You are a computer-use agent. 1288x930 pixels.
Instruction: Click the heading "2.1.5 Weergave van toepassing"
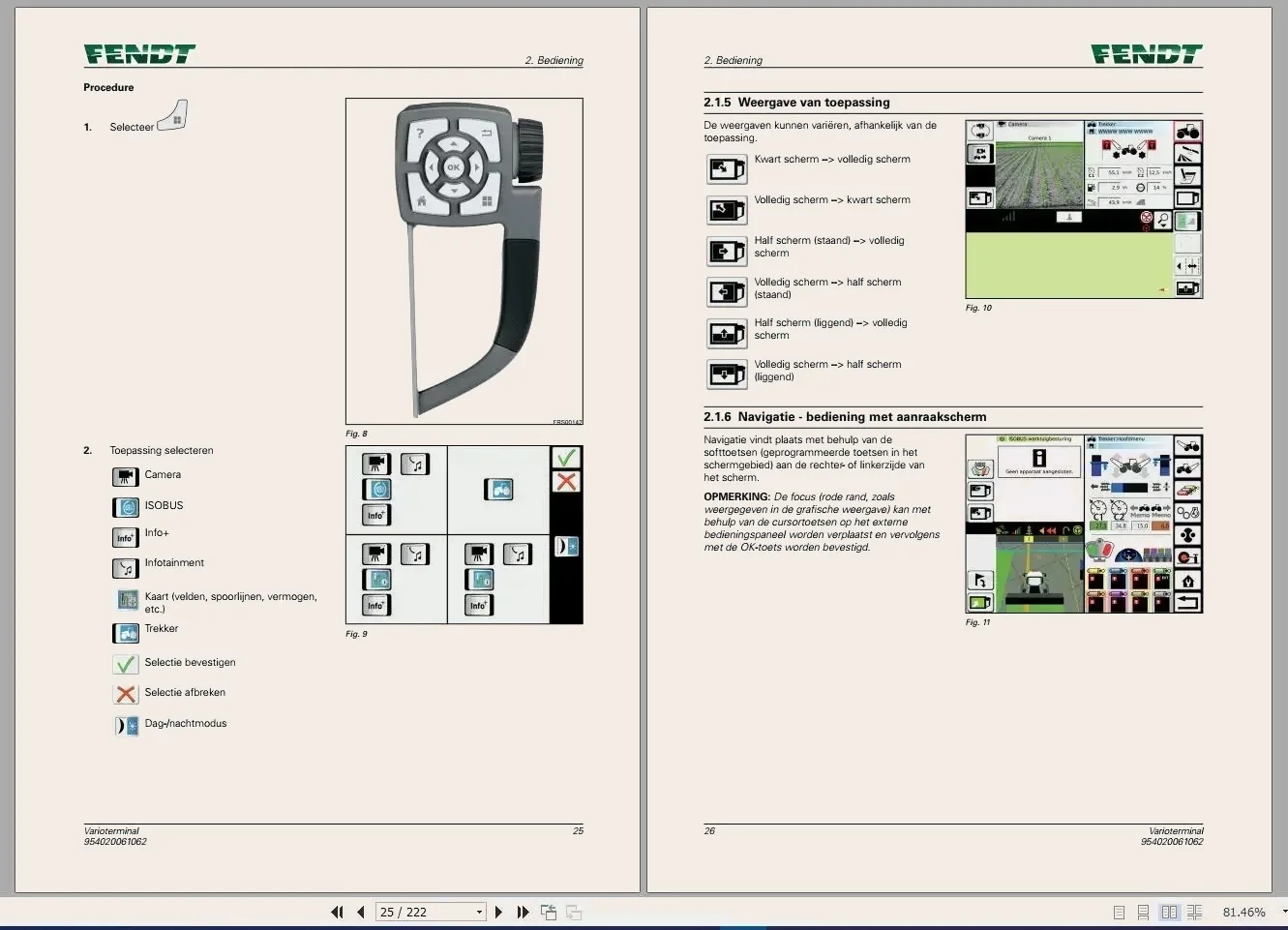[x=796, y=103]
